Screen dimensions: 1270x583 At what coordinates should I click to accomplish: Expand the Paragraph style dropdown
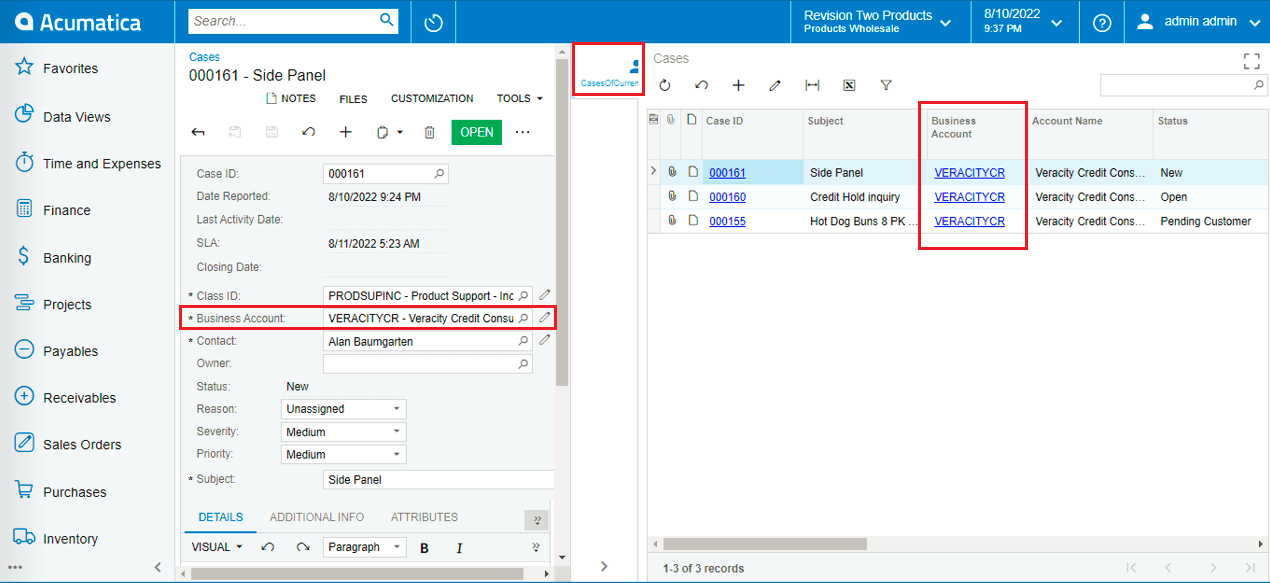point(364,547)
